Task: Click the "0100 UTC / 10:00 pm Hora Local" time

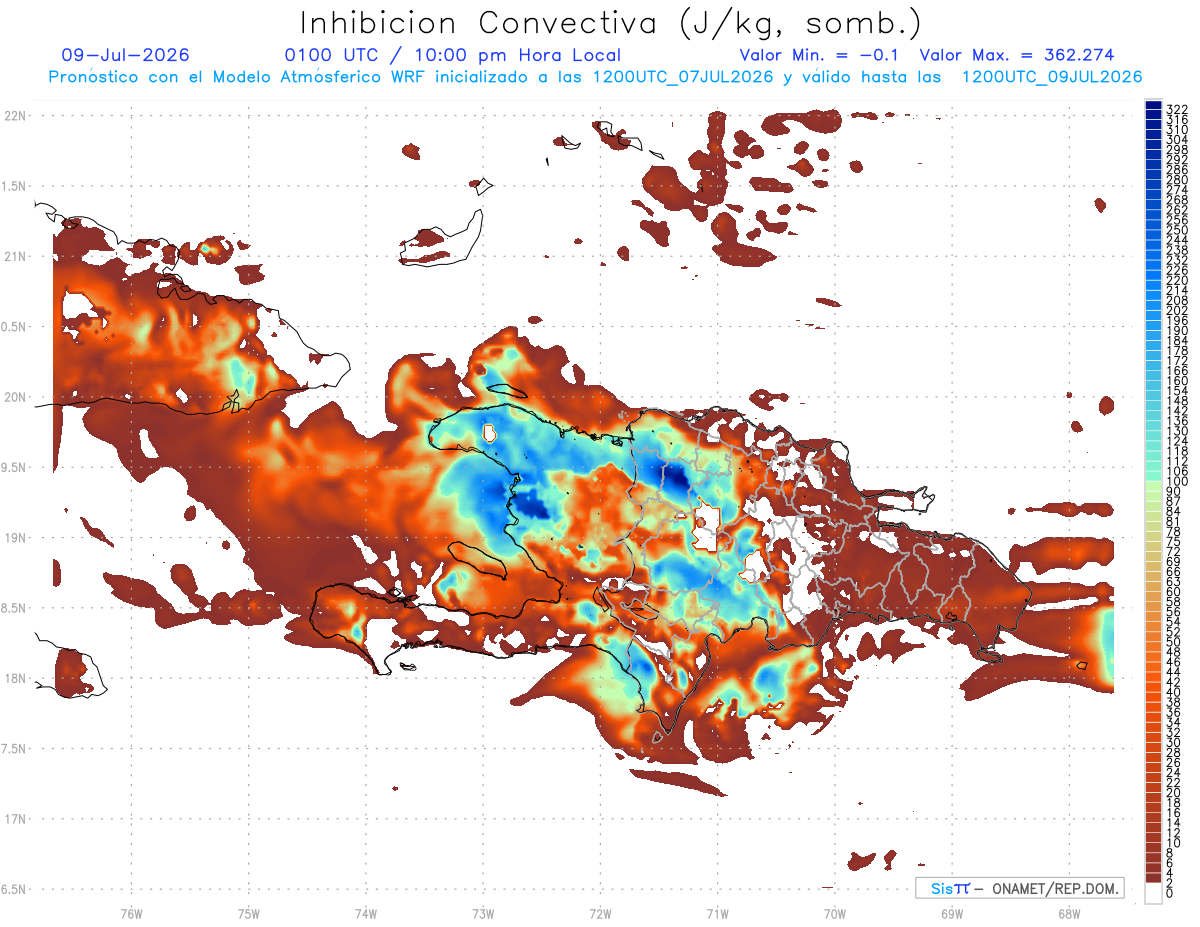Action: click(x=453, y=55)
